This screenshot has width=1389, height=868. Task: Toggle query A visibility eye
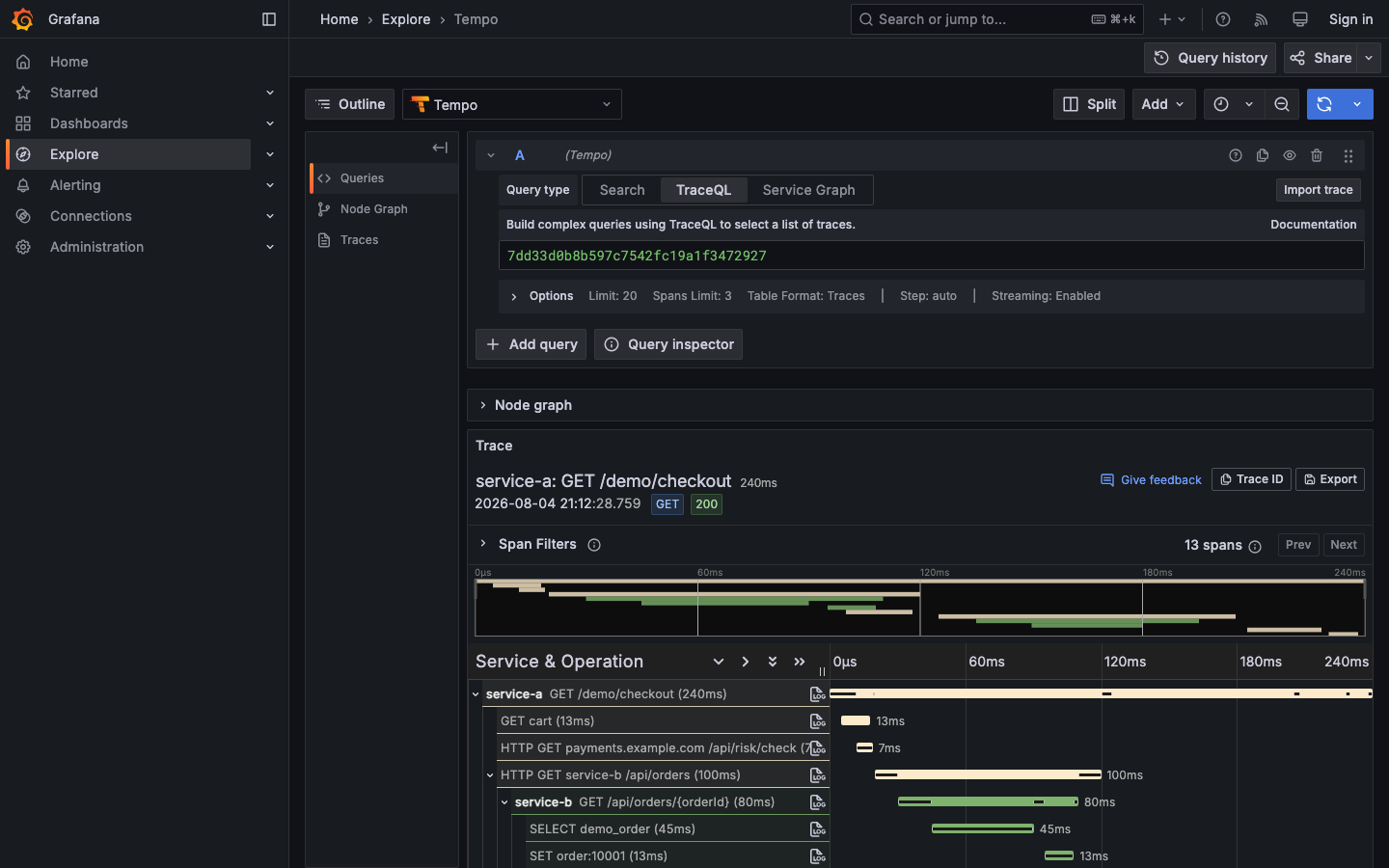pyautogui.click(x=1290, y=155)
